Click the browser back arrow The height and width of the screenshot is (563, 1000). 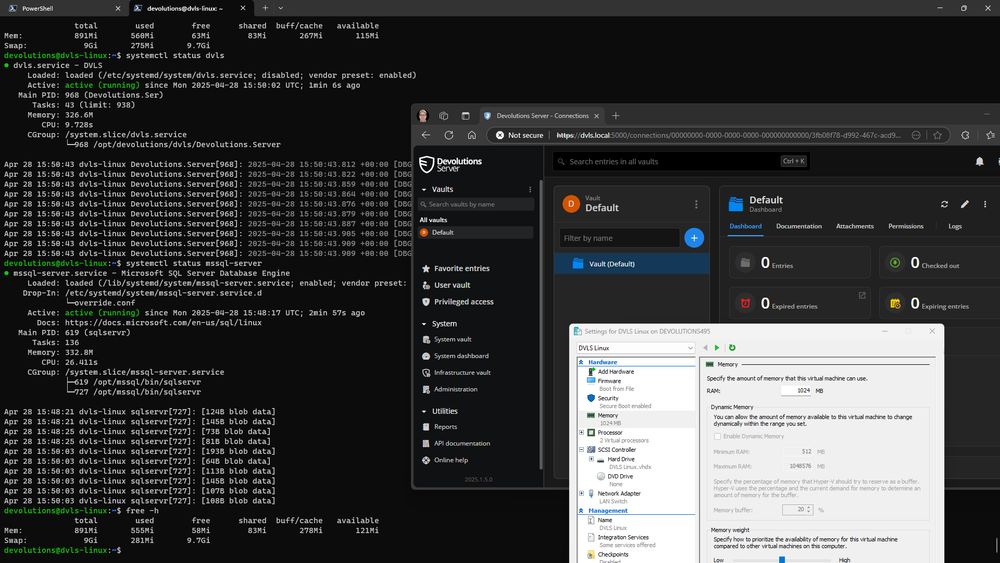click(x=425, y=135)
